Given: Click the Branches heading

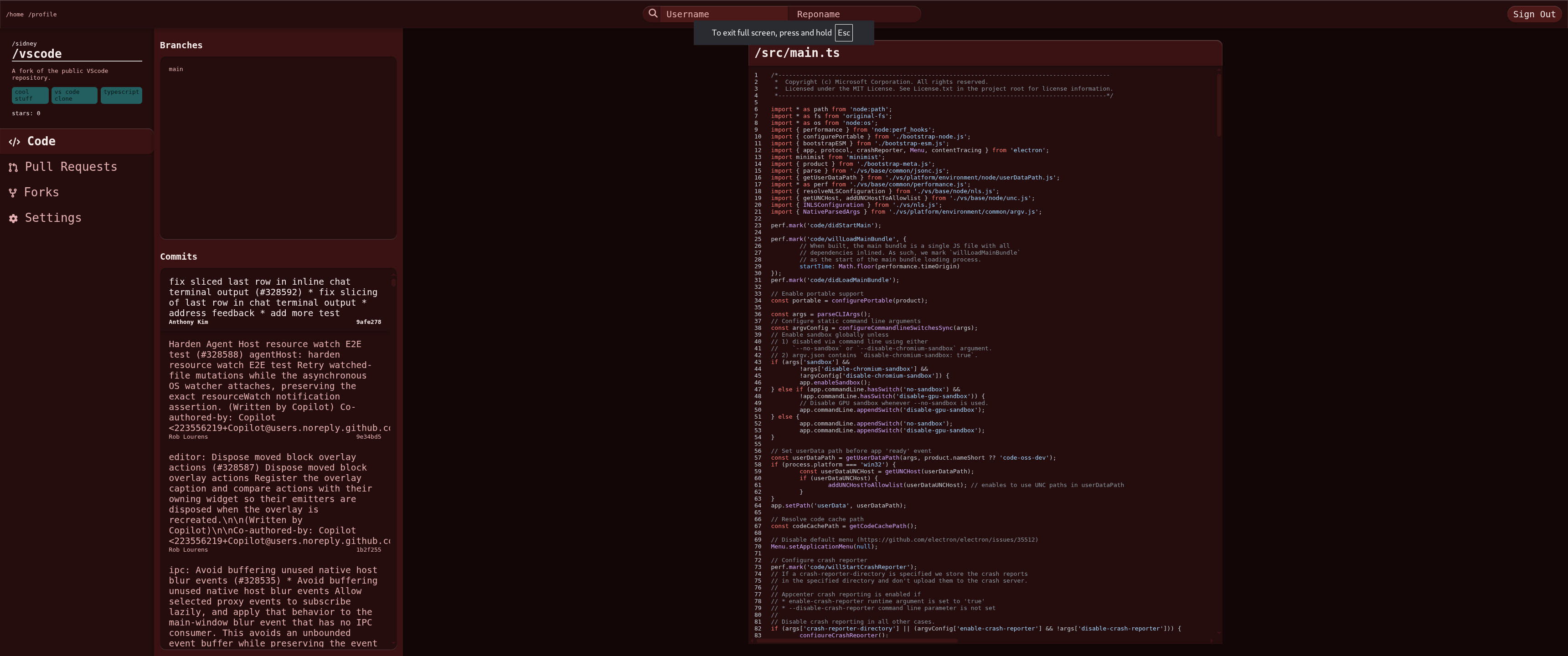Looking at the screenshot, I should coord(181,46).
